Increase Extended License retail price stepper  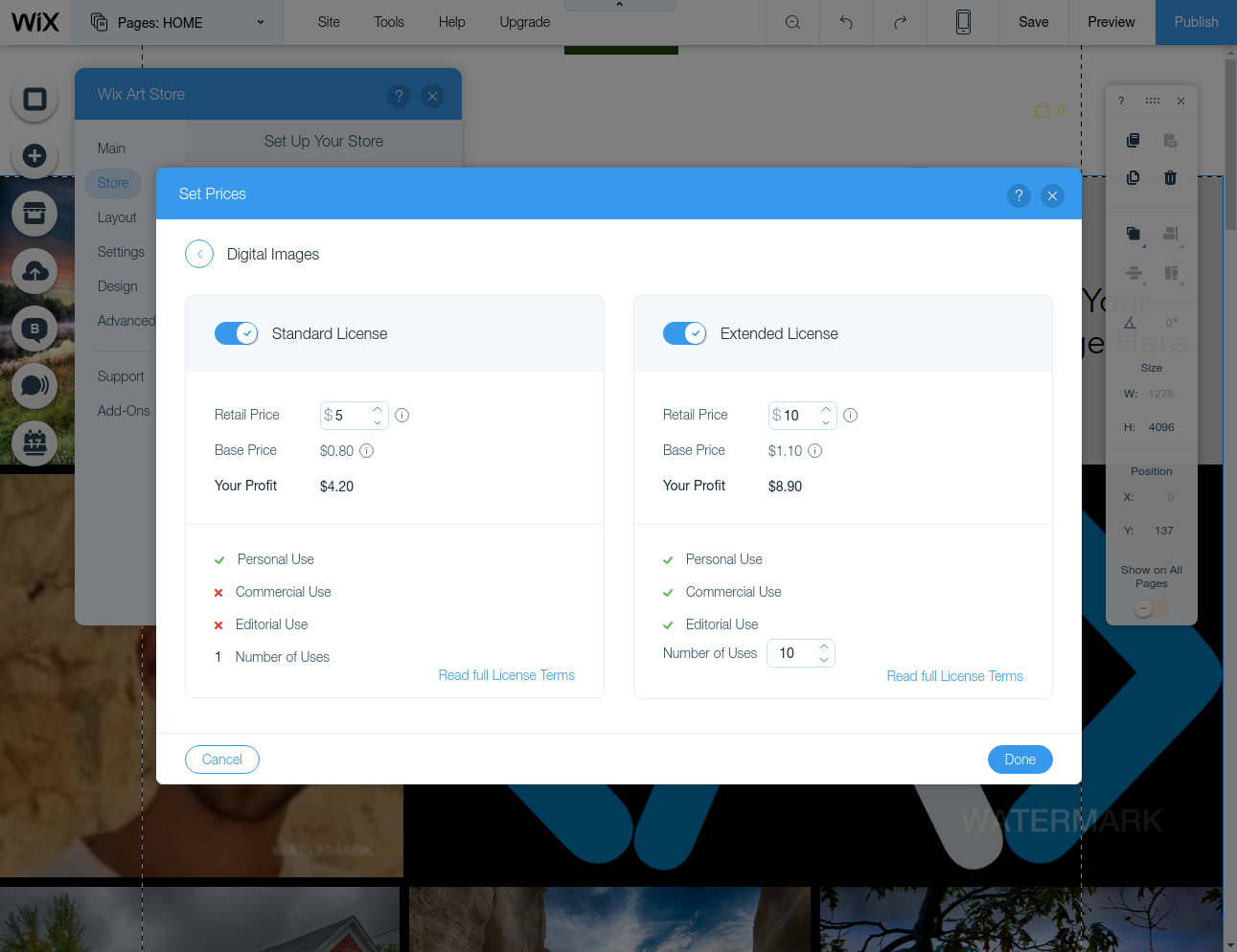click(826, 409)
